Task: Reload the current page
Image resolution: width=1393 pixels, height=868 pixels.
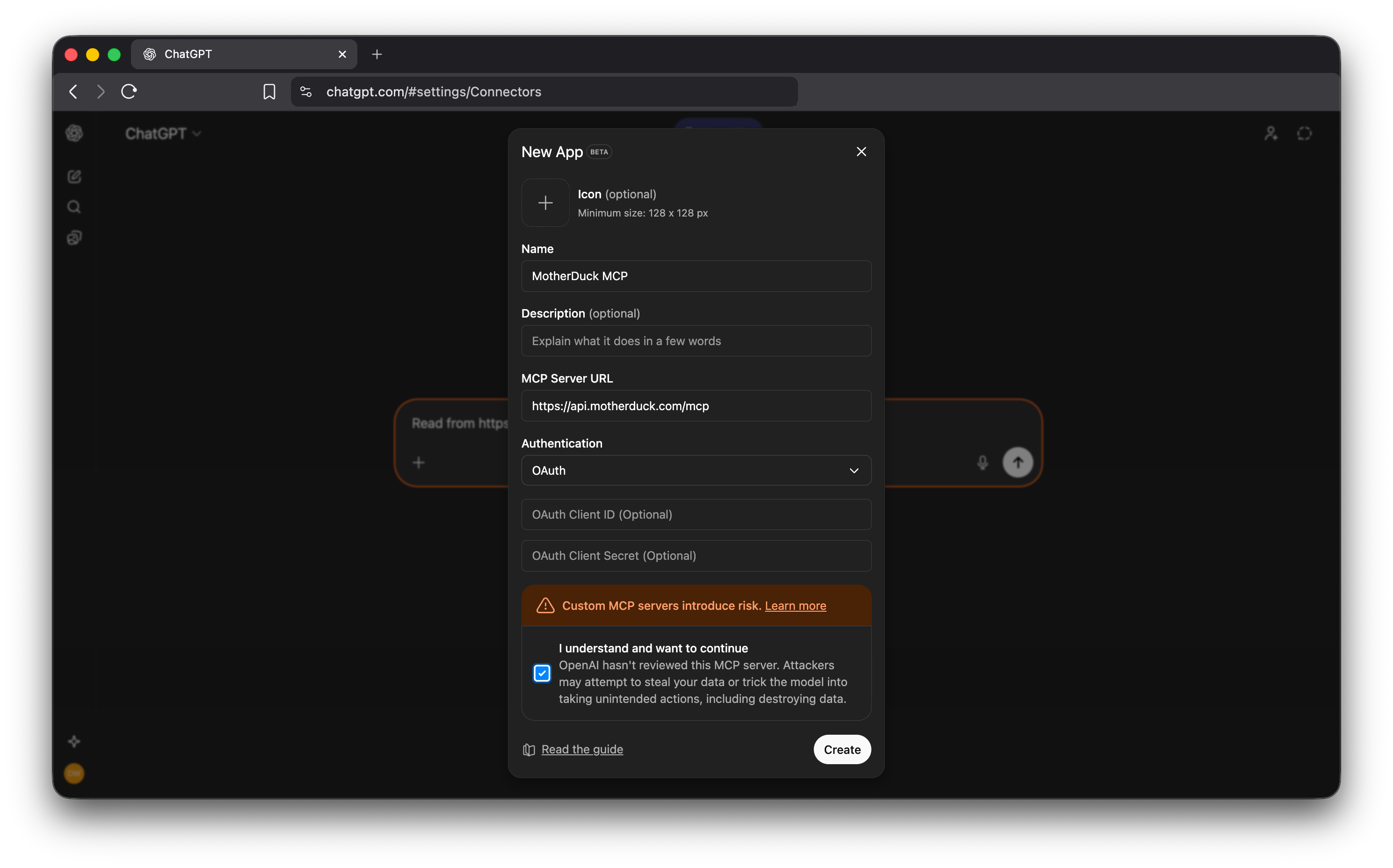Action: (129, 91)
